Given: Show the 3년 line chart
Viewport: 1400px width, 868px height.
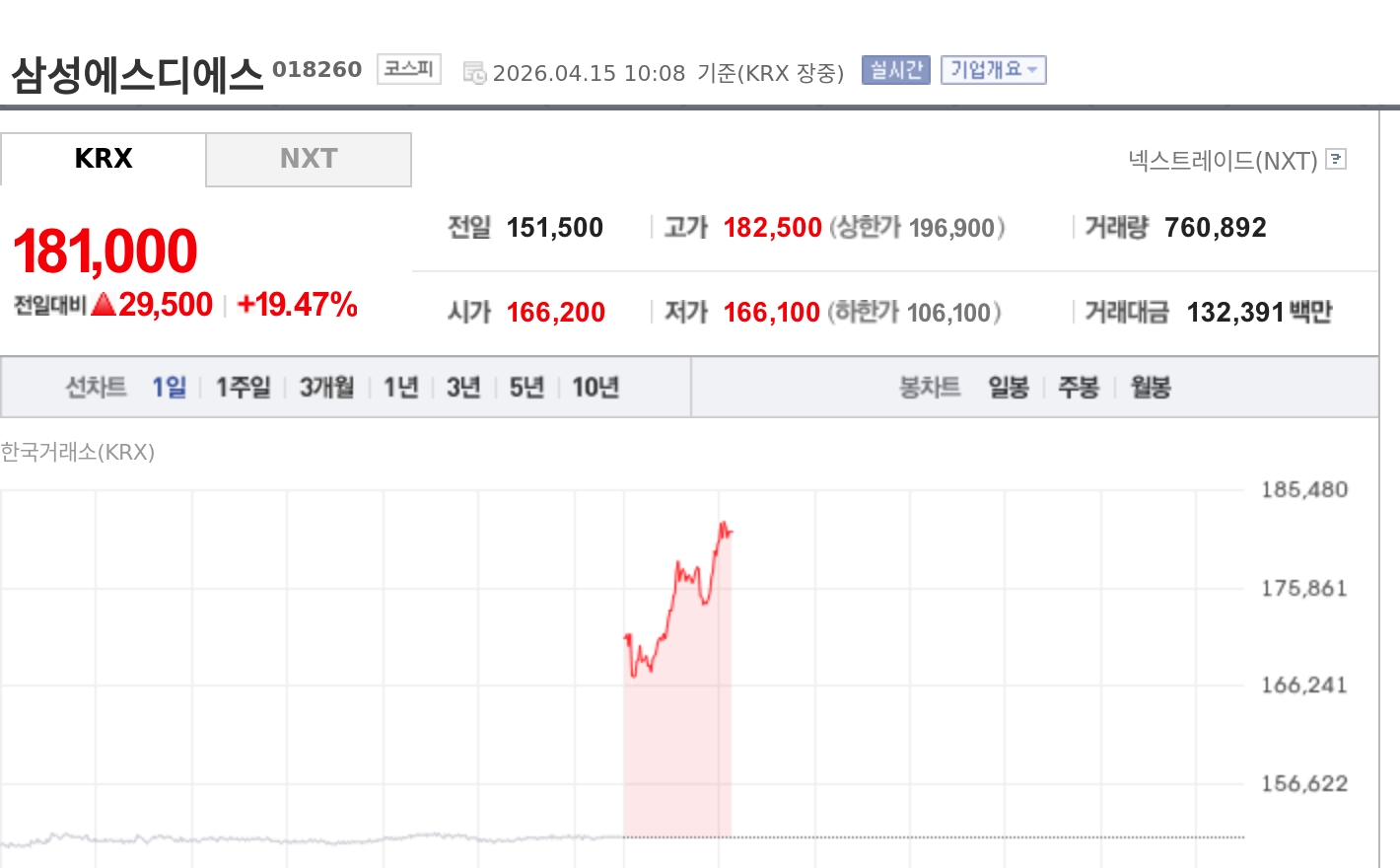Looking at the screenshot, I should click(462, 388).
